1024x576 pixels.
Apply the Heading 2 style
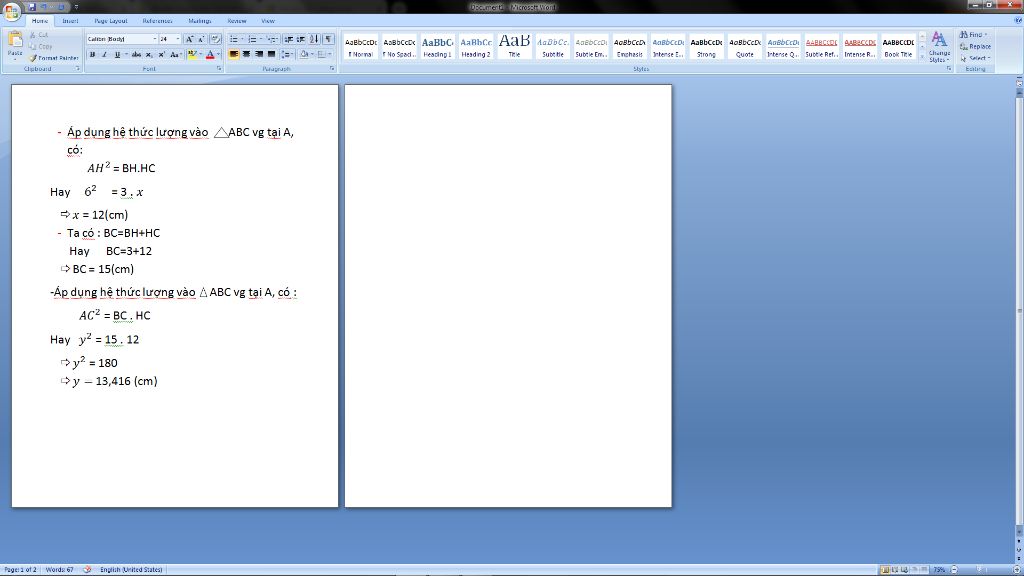(x=475, y=47)
